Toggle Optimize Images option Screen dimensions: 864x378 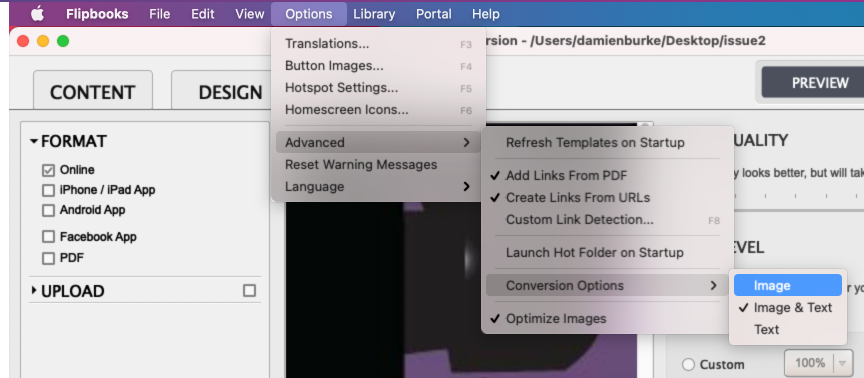tap(607, 318)
